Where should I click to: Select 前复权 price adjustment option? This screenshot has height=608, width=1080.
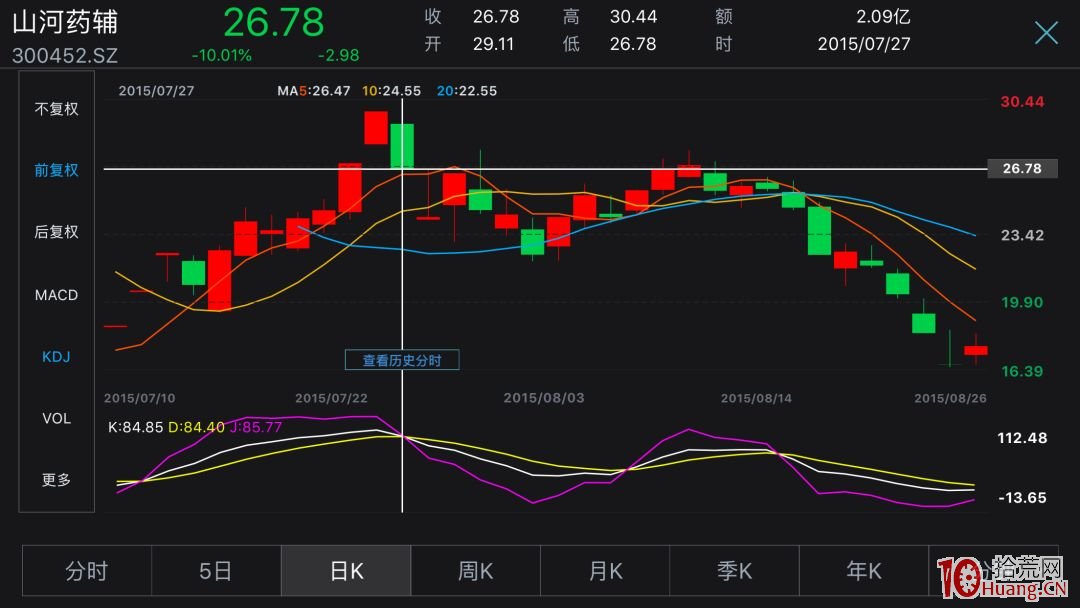pyautogui.click(x=57, y=170)
